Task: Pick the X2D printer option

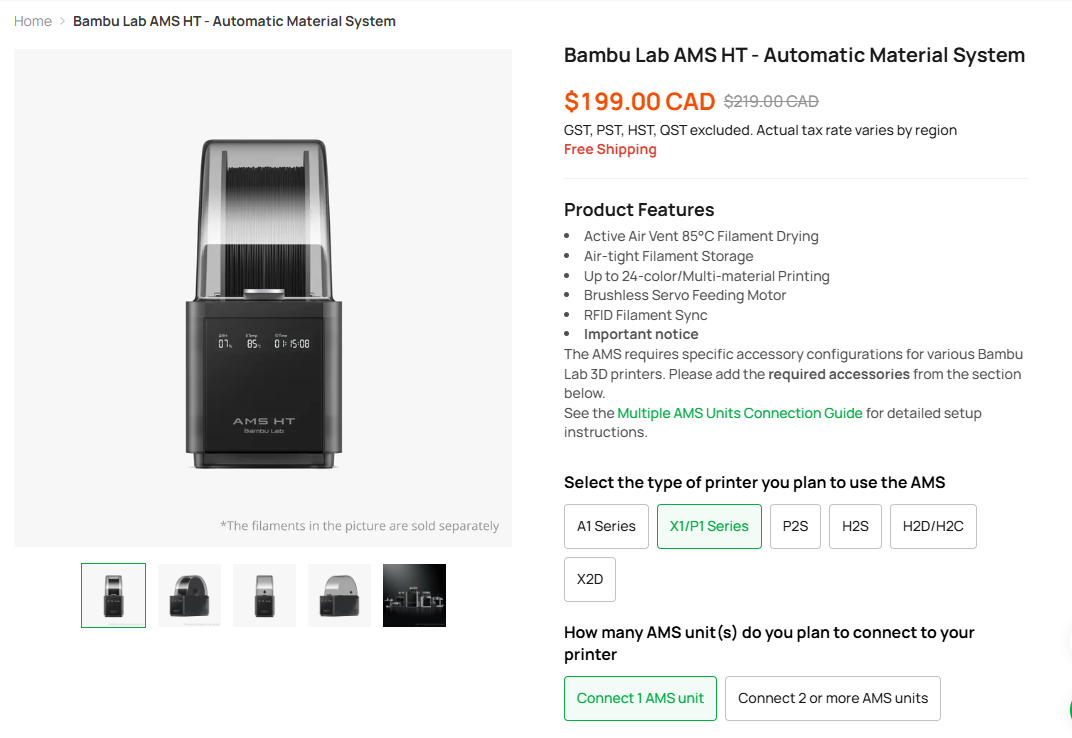Action: click(590, 579)
